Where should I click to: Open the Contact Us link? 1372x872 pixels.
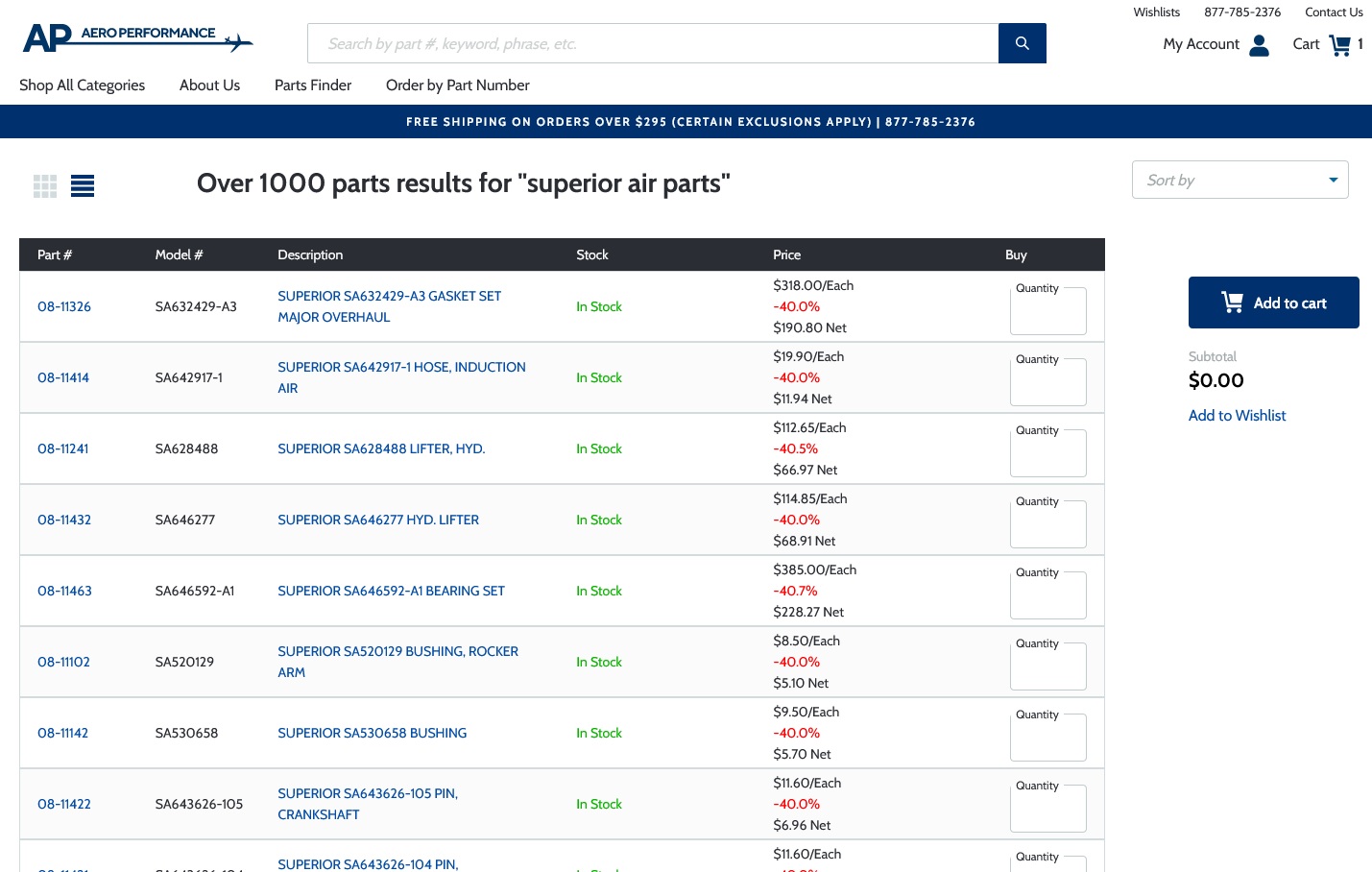tap(1334, 12)
